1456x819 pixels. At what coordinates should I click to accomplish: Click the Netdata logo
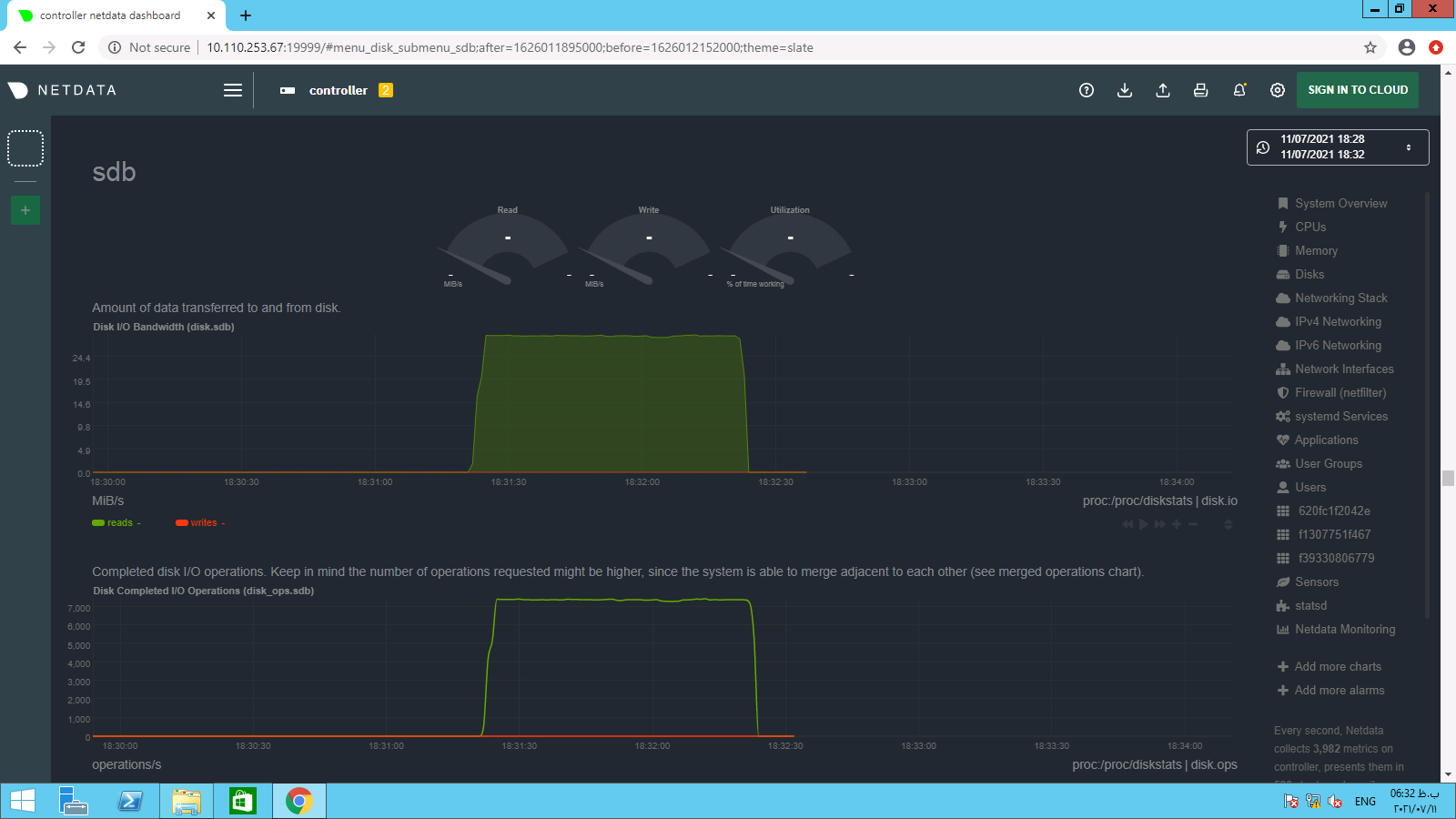click(x=62, y=90)
